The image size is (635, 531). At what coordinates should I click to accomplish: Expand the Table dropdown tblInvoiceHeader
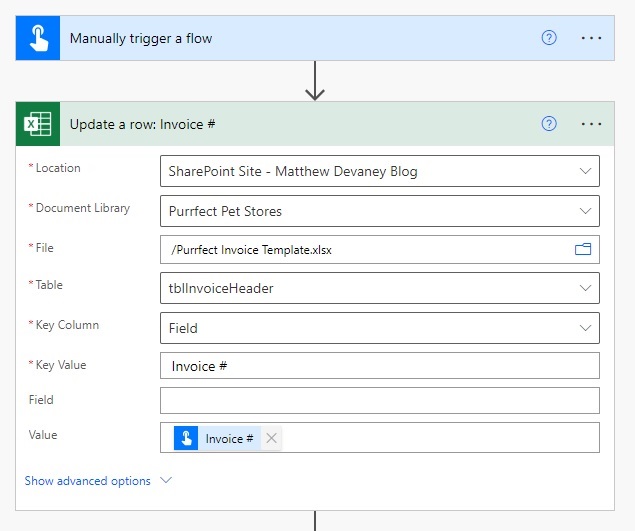pyautogui.click(x=585, y=288)
